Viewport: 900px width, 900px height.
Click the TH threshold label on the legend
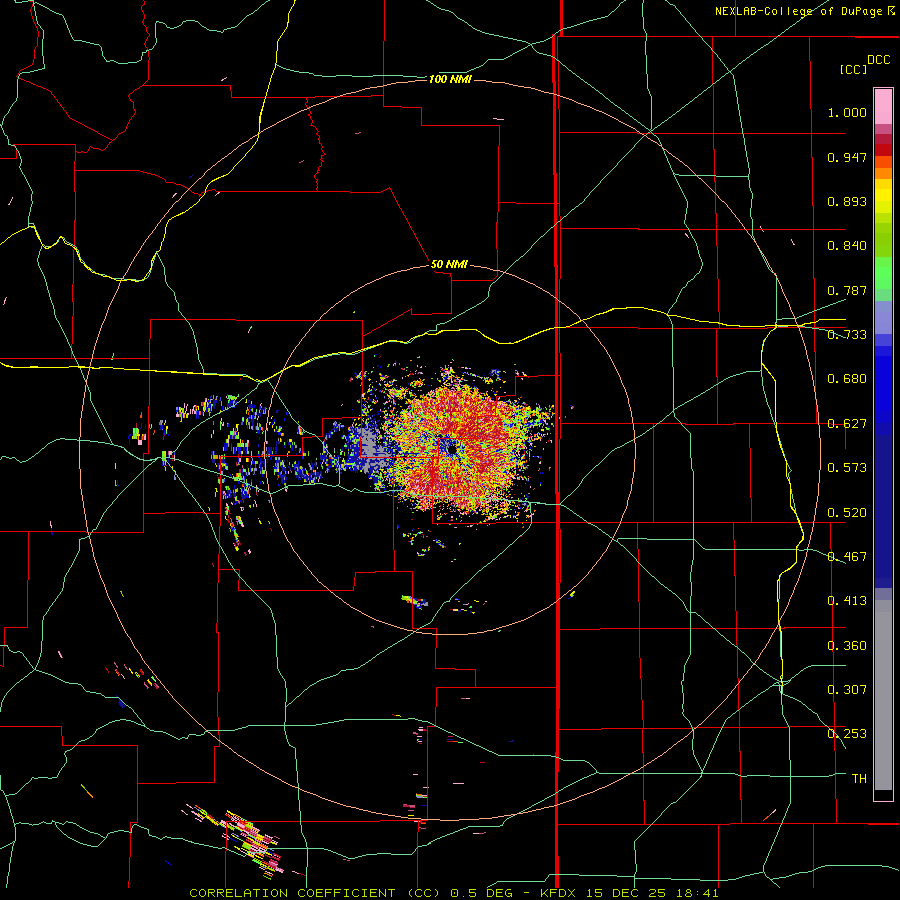pos(859,779)
